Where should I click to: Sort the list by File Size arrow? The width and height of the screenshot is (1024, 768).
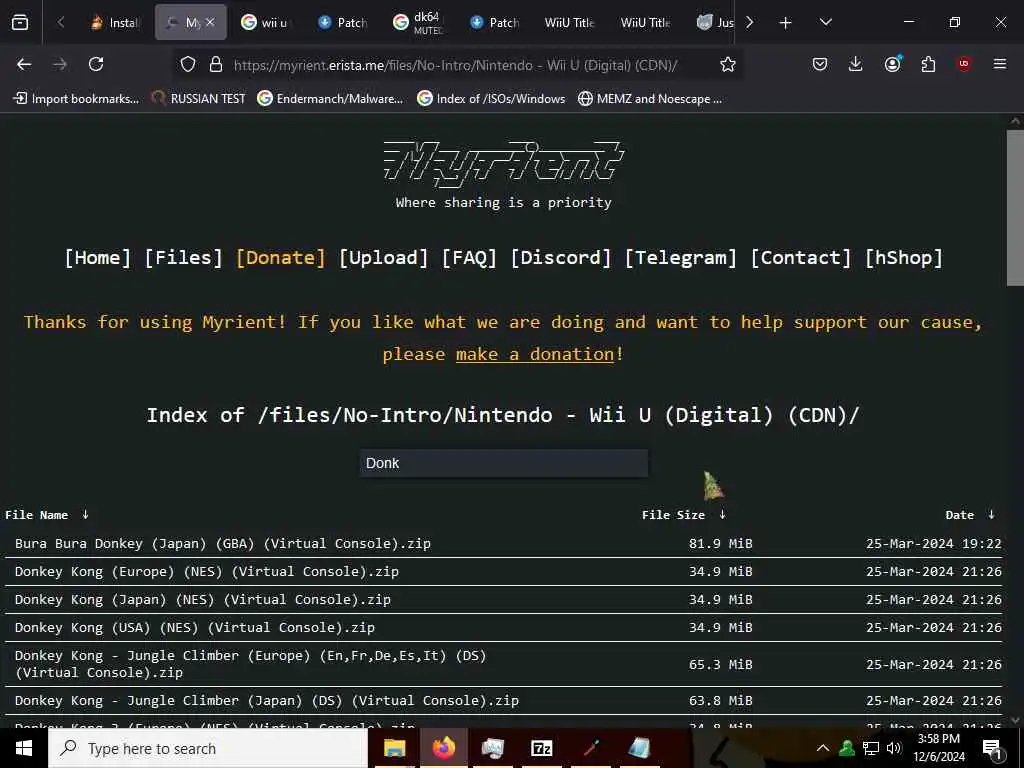pyautogui.click(x=722, y=515)
